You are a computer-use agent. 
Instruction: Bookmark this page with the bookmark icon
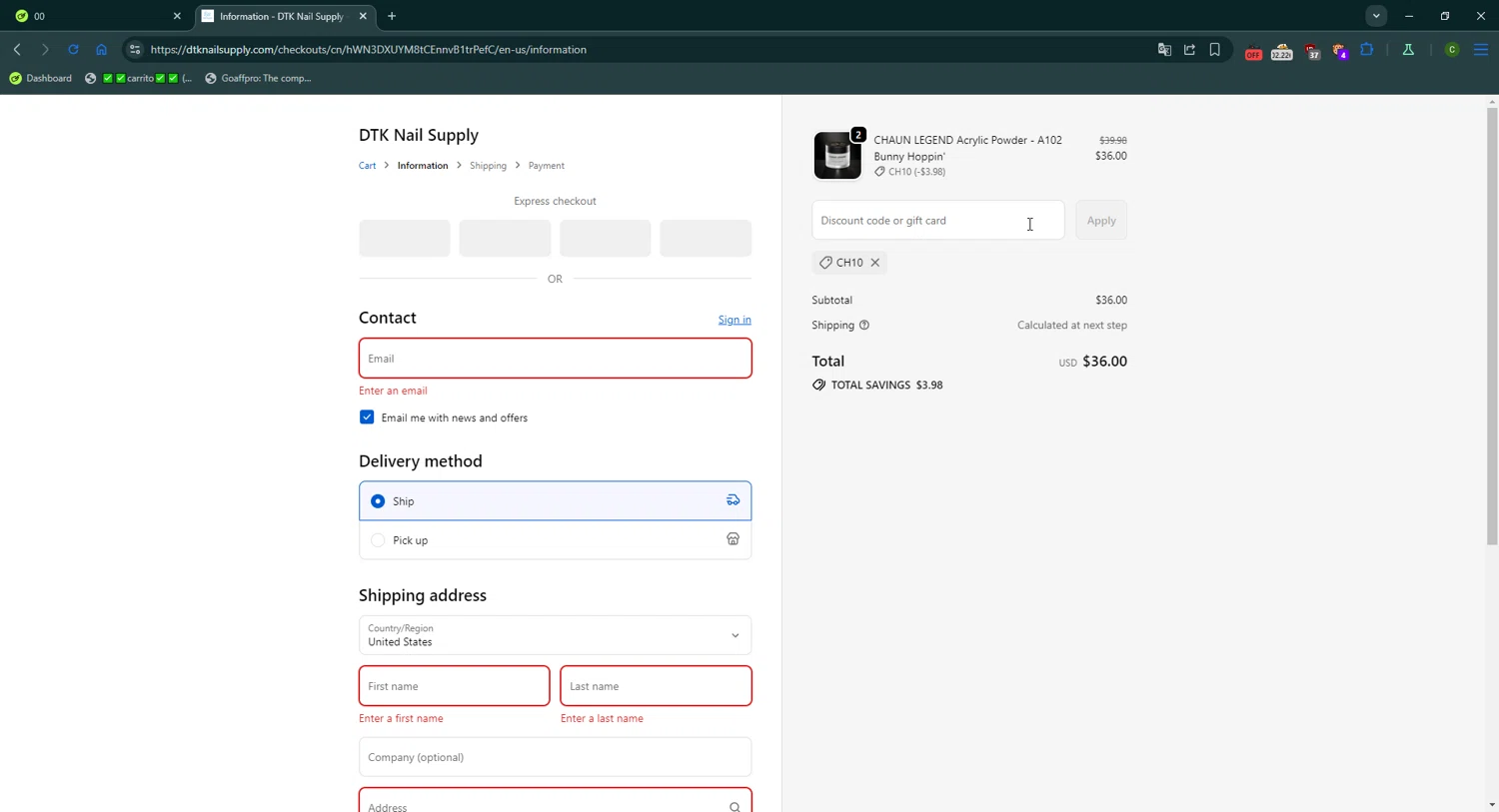pos(1215,49)
